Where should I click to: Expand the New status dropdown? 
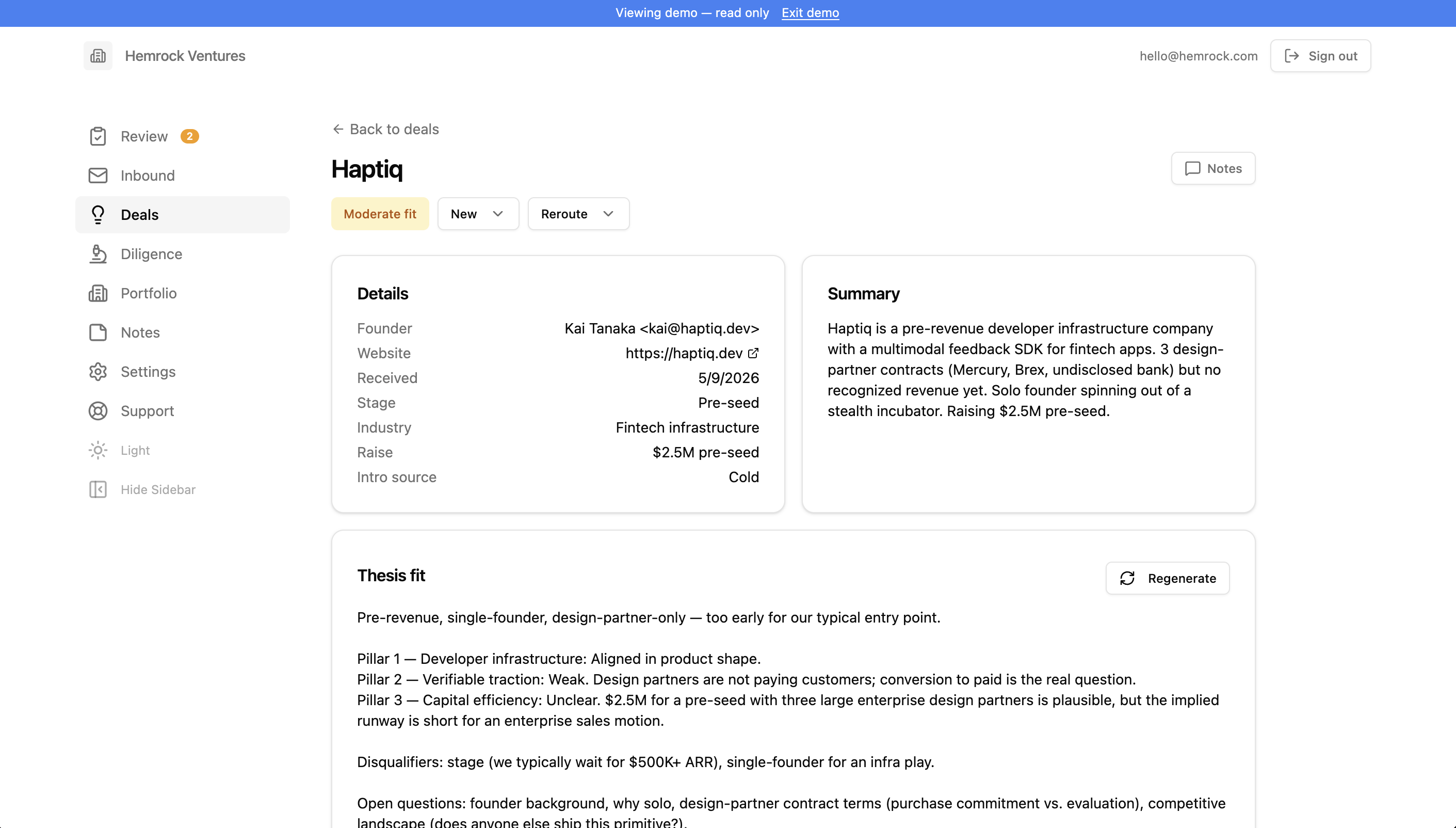point(478,214)
